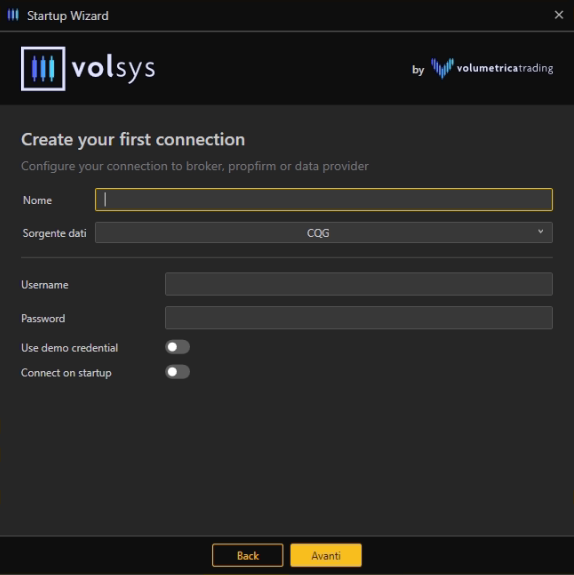
Task: Click the 'Nome' field label
Action: pos(37,200)
